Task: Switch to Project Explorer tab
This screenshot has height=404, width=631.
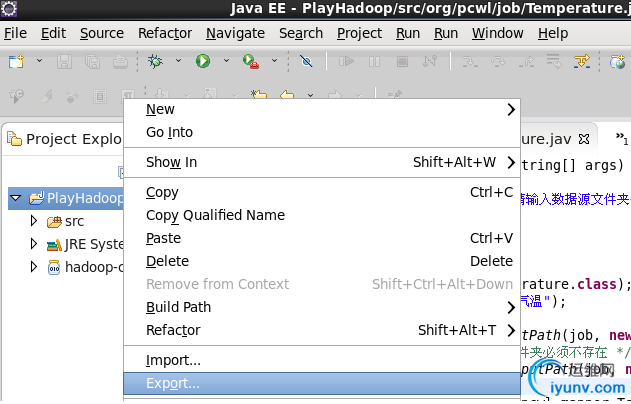Action: pos(64,139)
